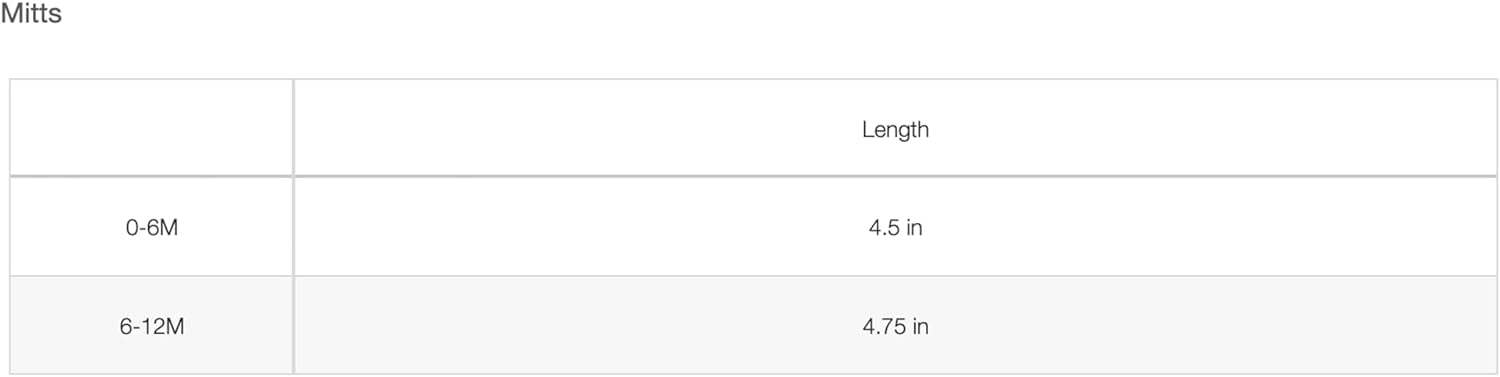Viewport: 1500px width, 377px height.
Task: Click the cell above the 0-6M label
Action: [x=152, y=128]
